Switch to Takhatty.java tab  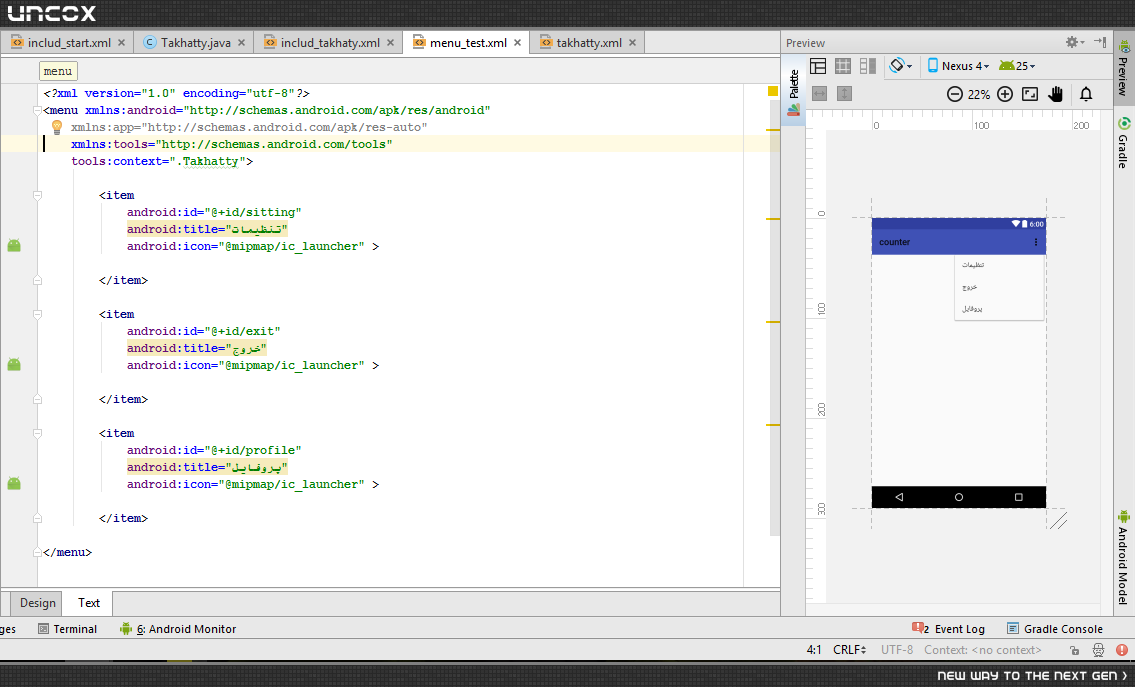pyautogui.click(x=195, y=43)
